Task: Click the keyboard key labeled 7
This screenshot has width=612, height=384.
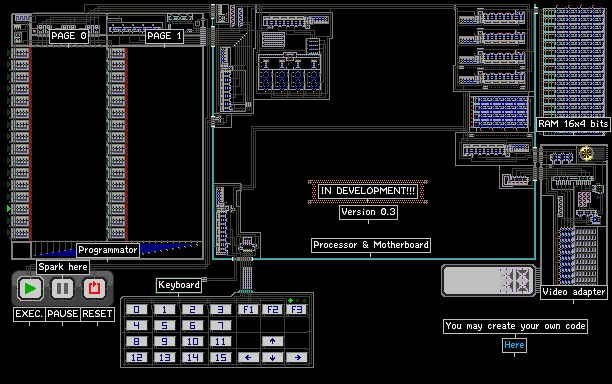Action: tap(221, 325)
